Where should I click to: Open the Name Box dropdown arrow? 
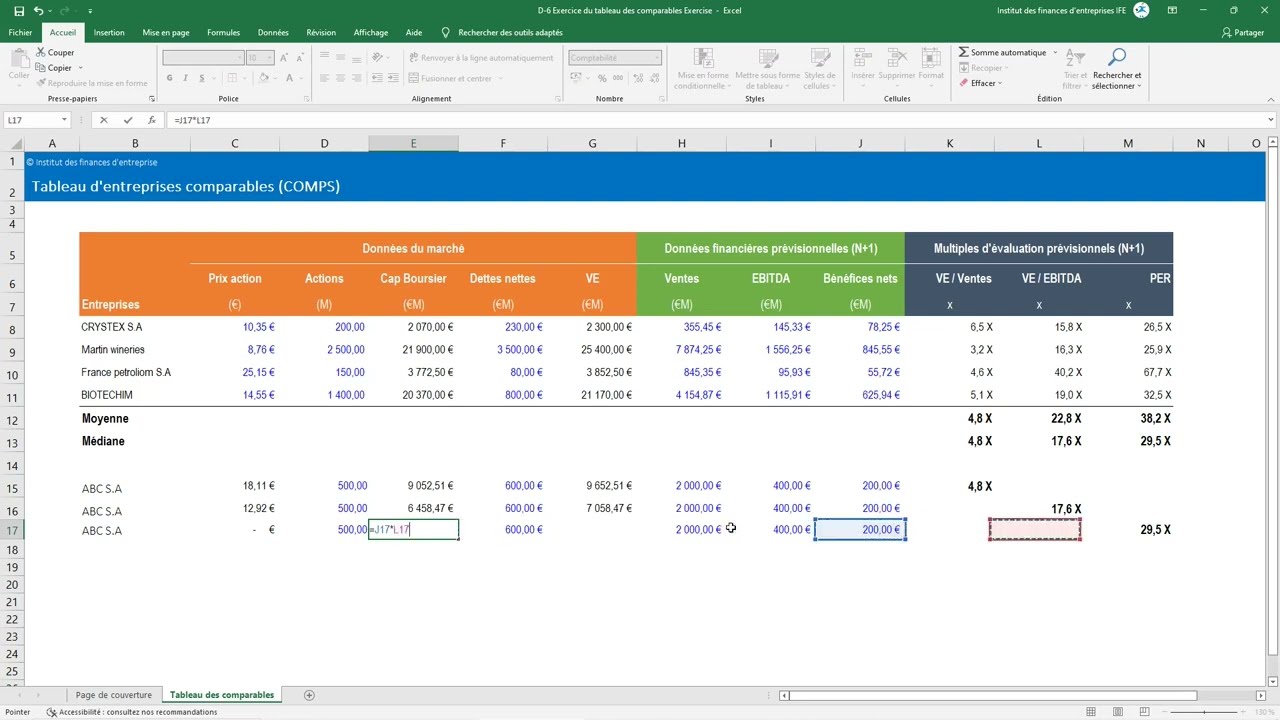[64, 120]
